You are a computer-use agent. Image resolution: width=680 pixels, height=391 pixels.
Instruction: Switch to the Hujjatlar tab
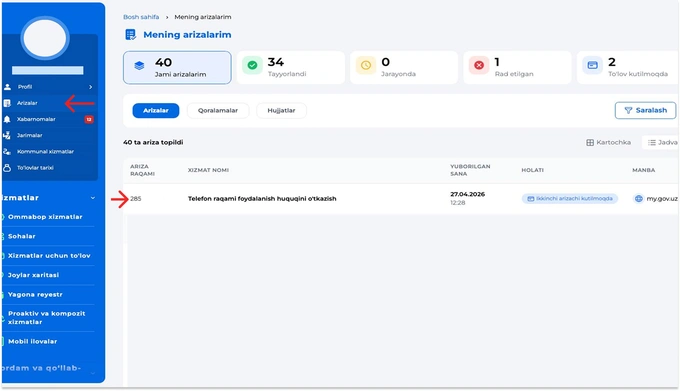tap(281, 111)
